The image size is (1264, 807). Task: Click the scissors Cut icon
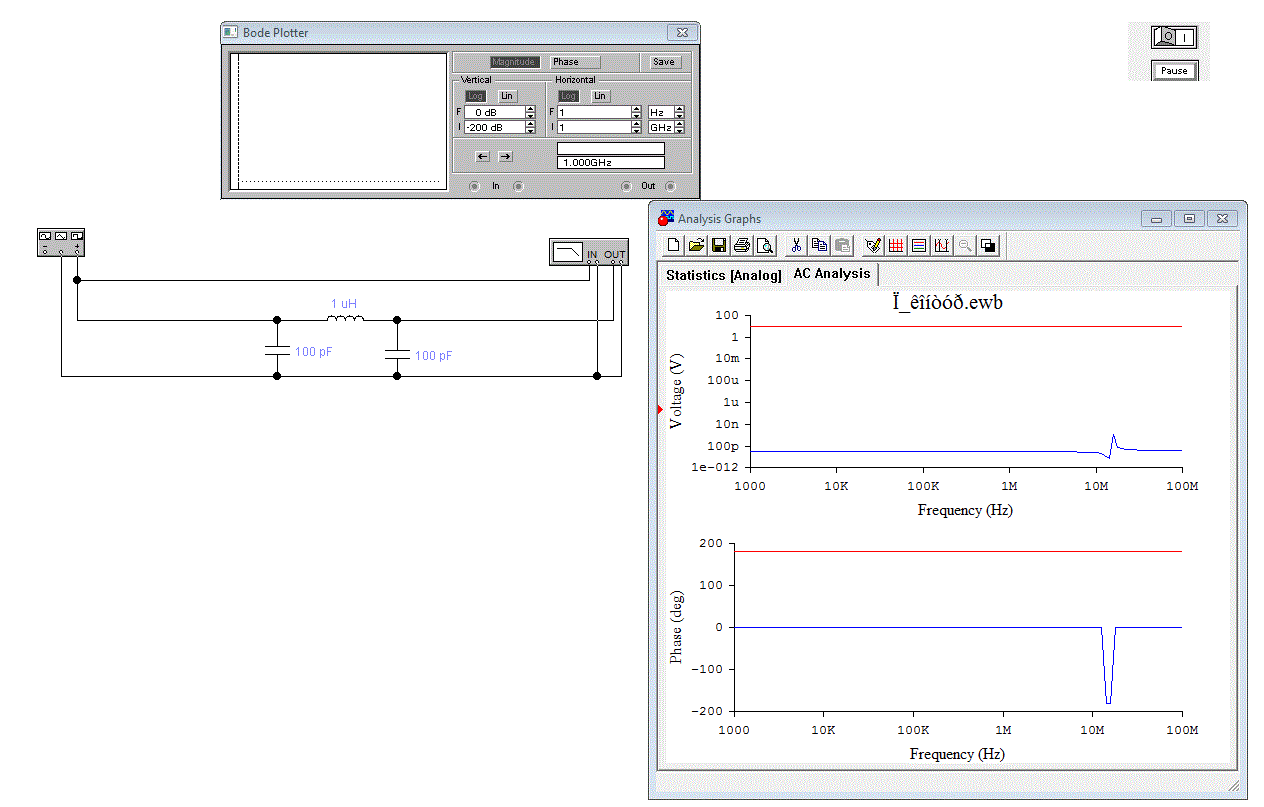click(797, 245)
